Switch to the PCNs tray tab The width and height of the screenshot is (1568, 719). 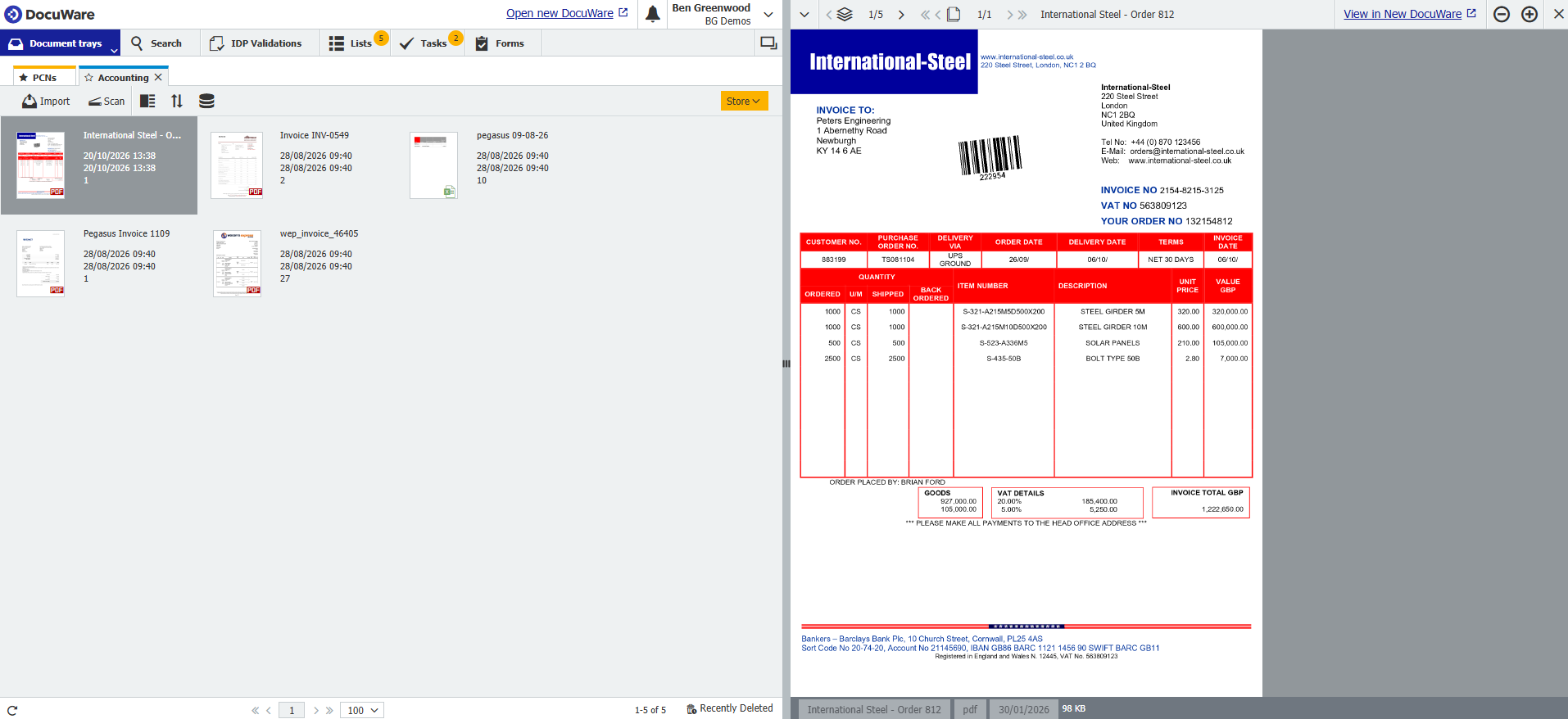click(44, 78)
